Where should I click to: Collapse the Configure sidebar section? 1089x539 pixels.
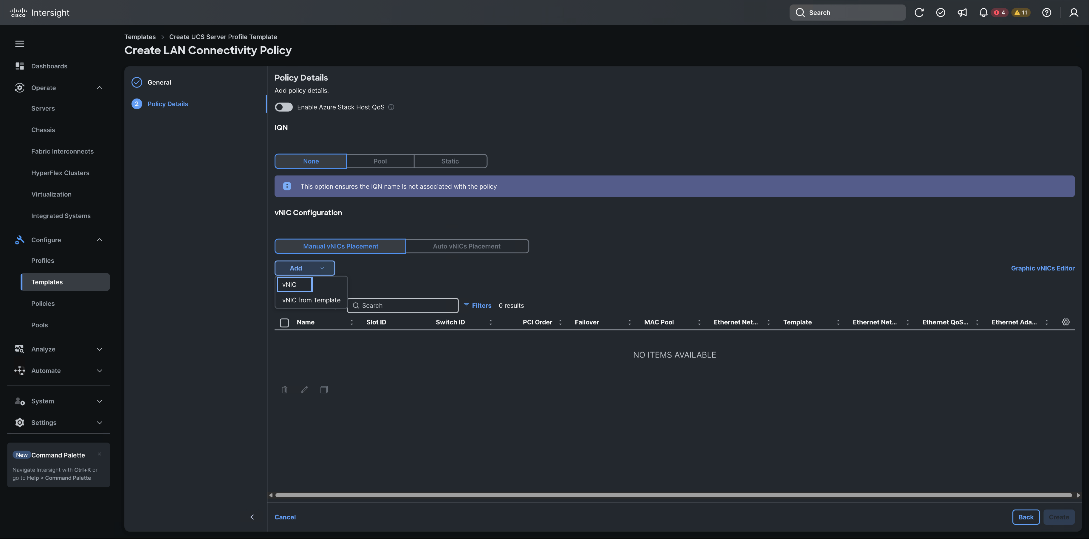point(99,240)
